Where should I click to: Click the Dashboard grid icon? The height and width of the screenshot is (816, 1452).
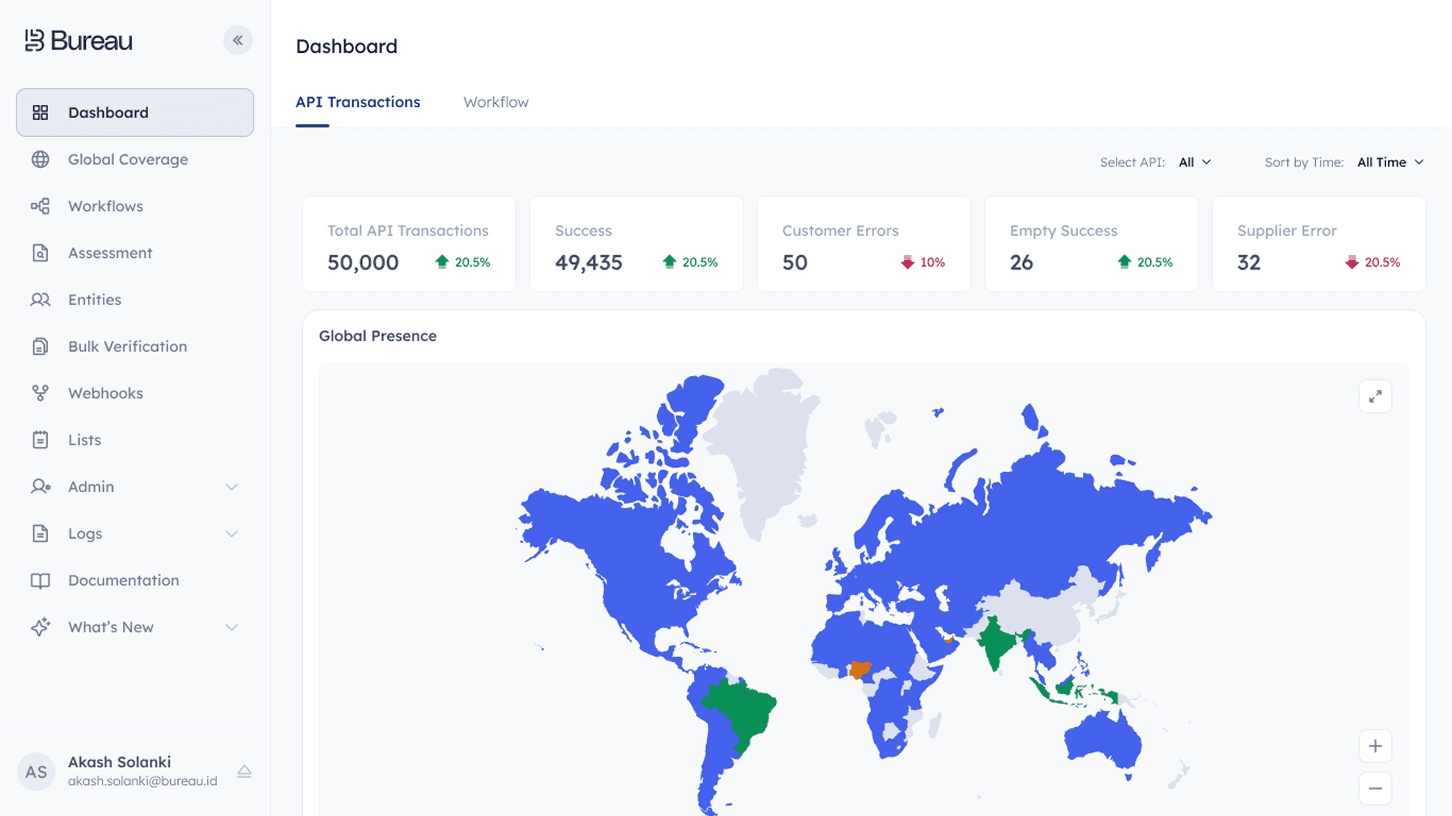coord(40,112)
